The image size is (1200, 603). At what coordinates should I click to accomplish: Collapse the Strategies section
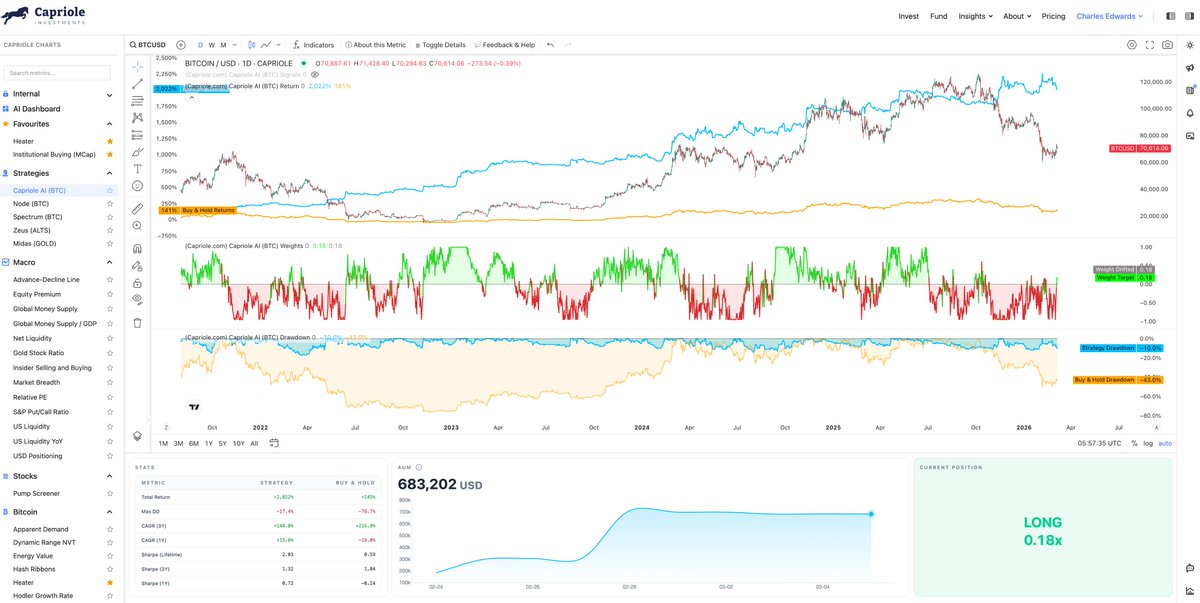(110, 173)
